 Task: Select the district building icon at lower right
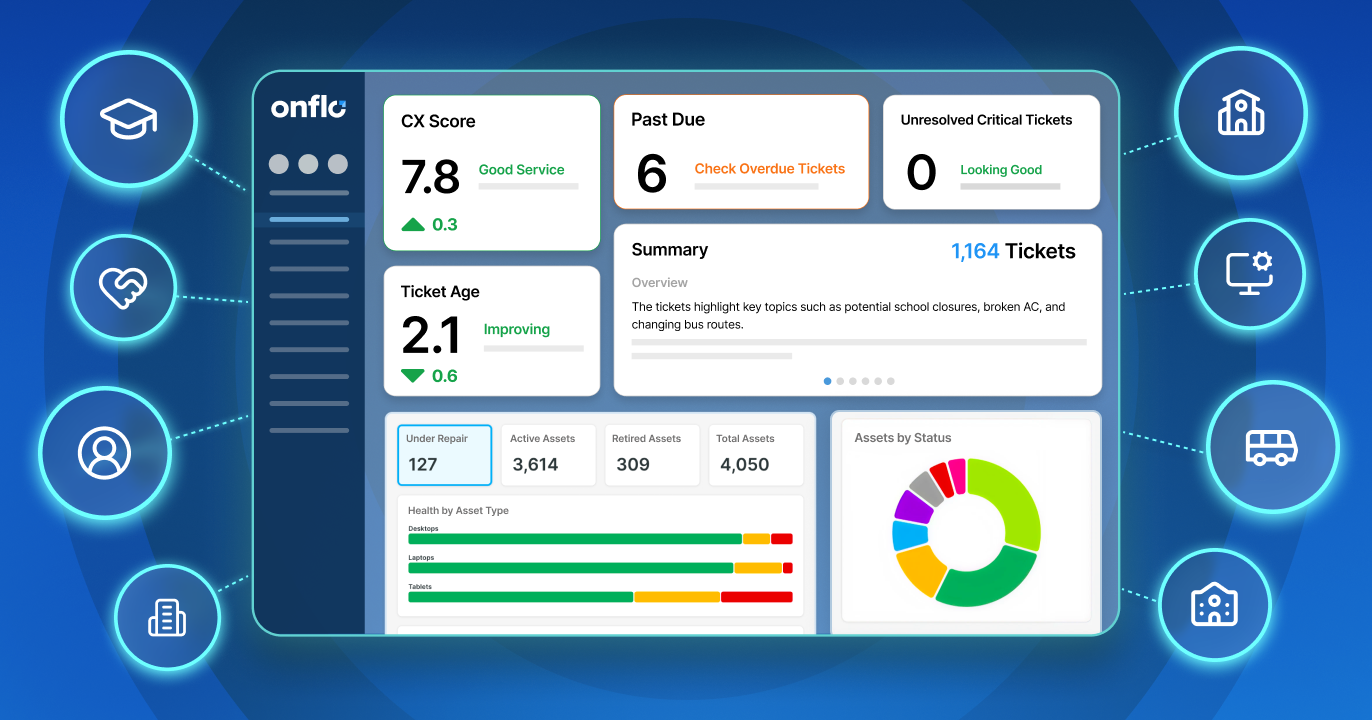(1214, 605)
